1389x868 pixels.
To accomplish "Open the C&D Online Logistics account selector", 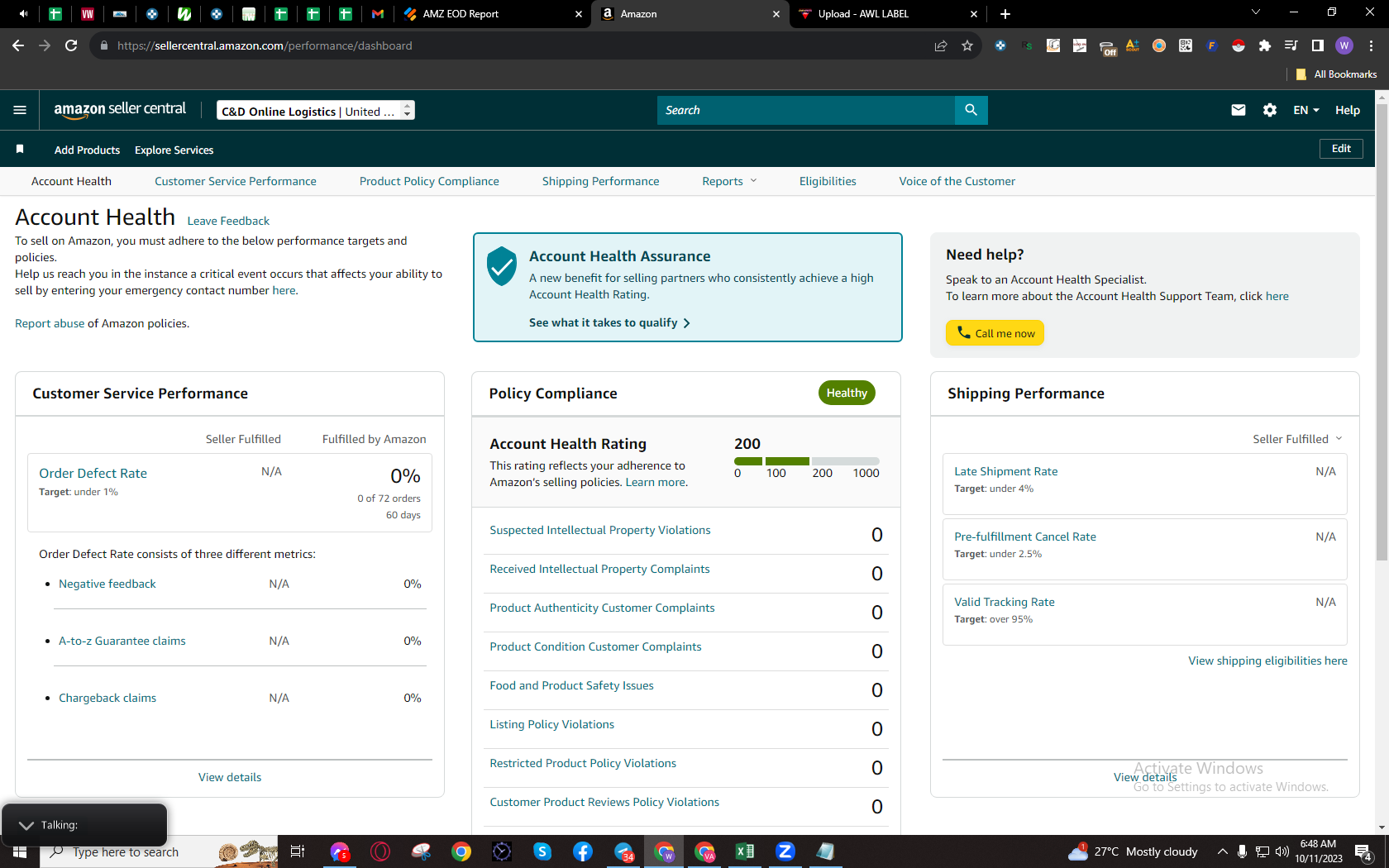I will click(x=316, y=111).
